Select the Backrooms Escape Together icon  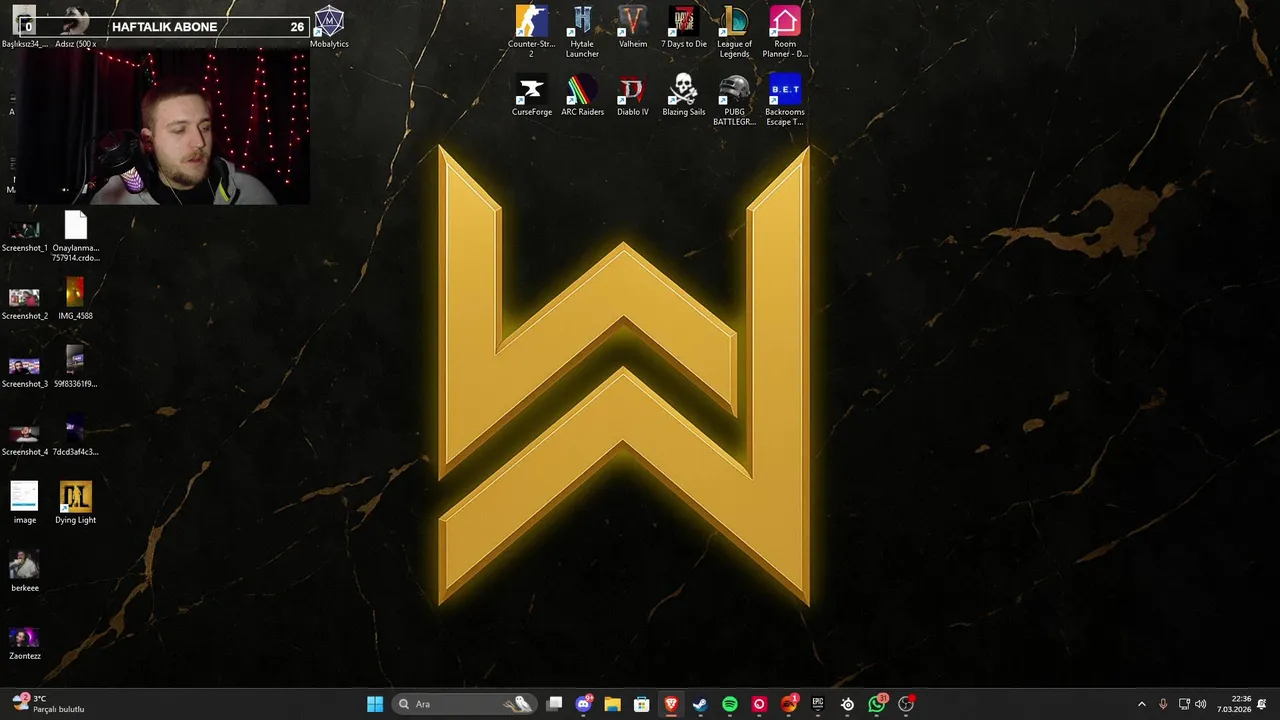pos(785,99)
